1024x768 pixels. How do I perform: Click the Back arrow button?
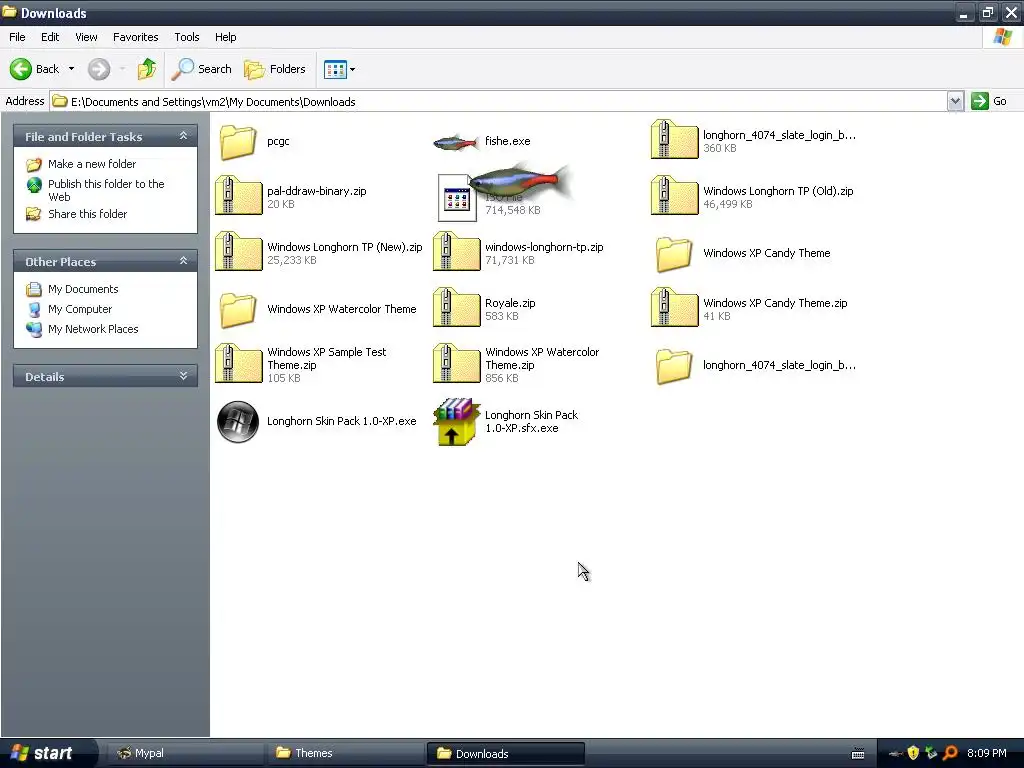point(35,69)
